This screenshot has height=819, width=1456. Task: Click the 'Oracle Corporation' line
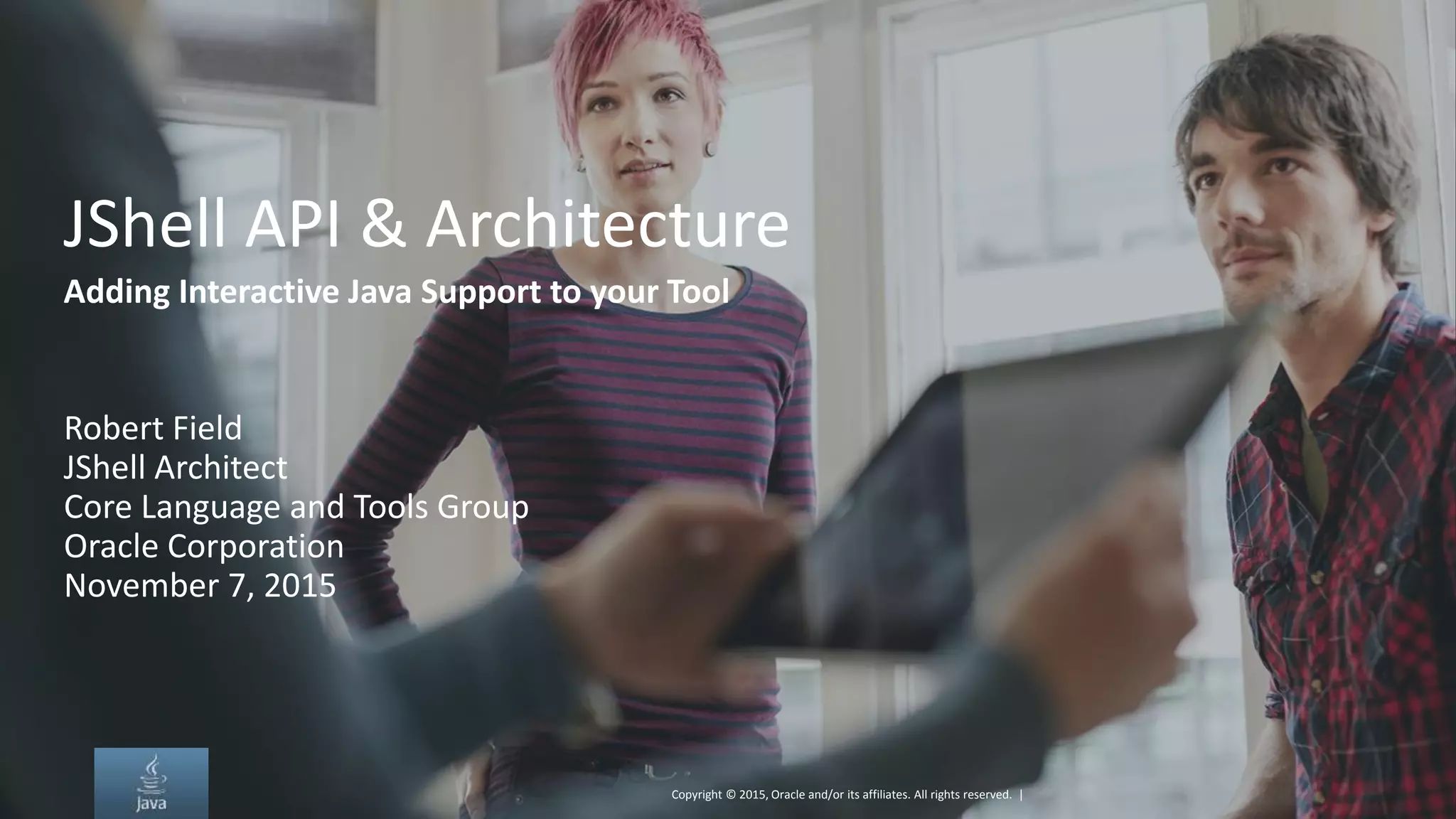coord(204,547)
